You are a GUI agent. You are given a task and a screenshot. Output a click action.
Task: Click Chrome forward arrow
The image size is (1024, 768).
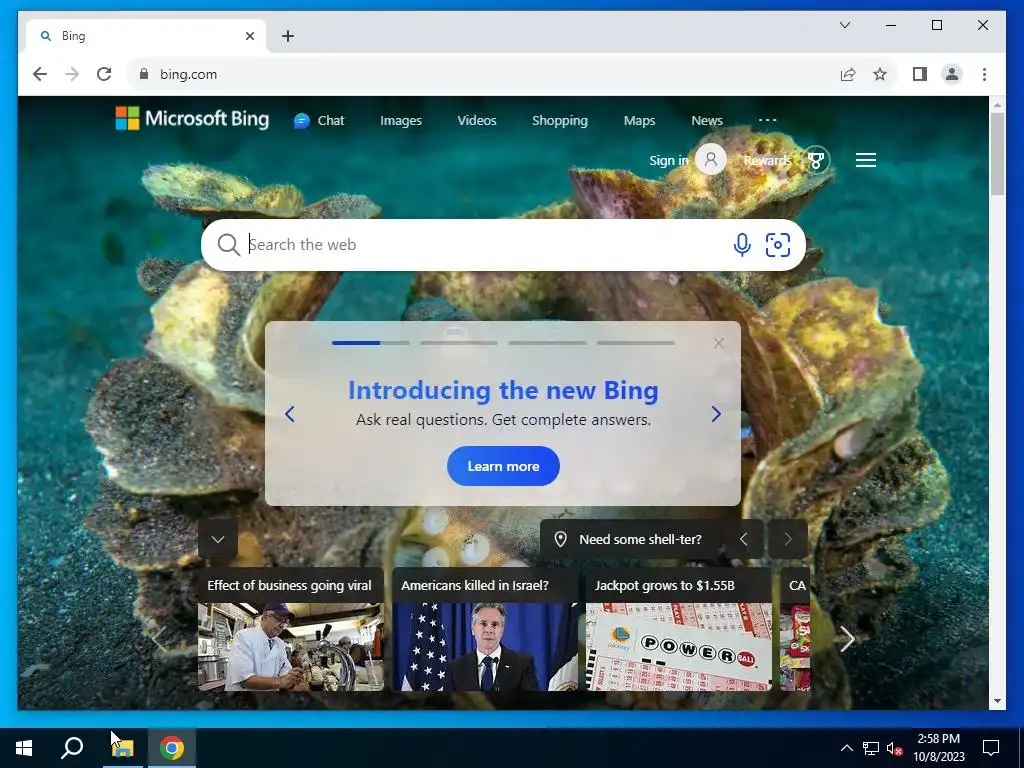pyautogui.click(x=72, y=74)
